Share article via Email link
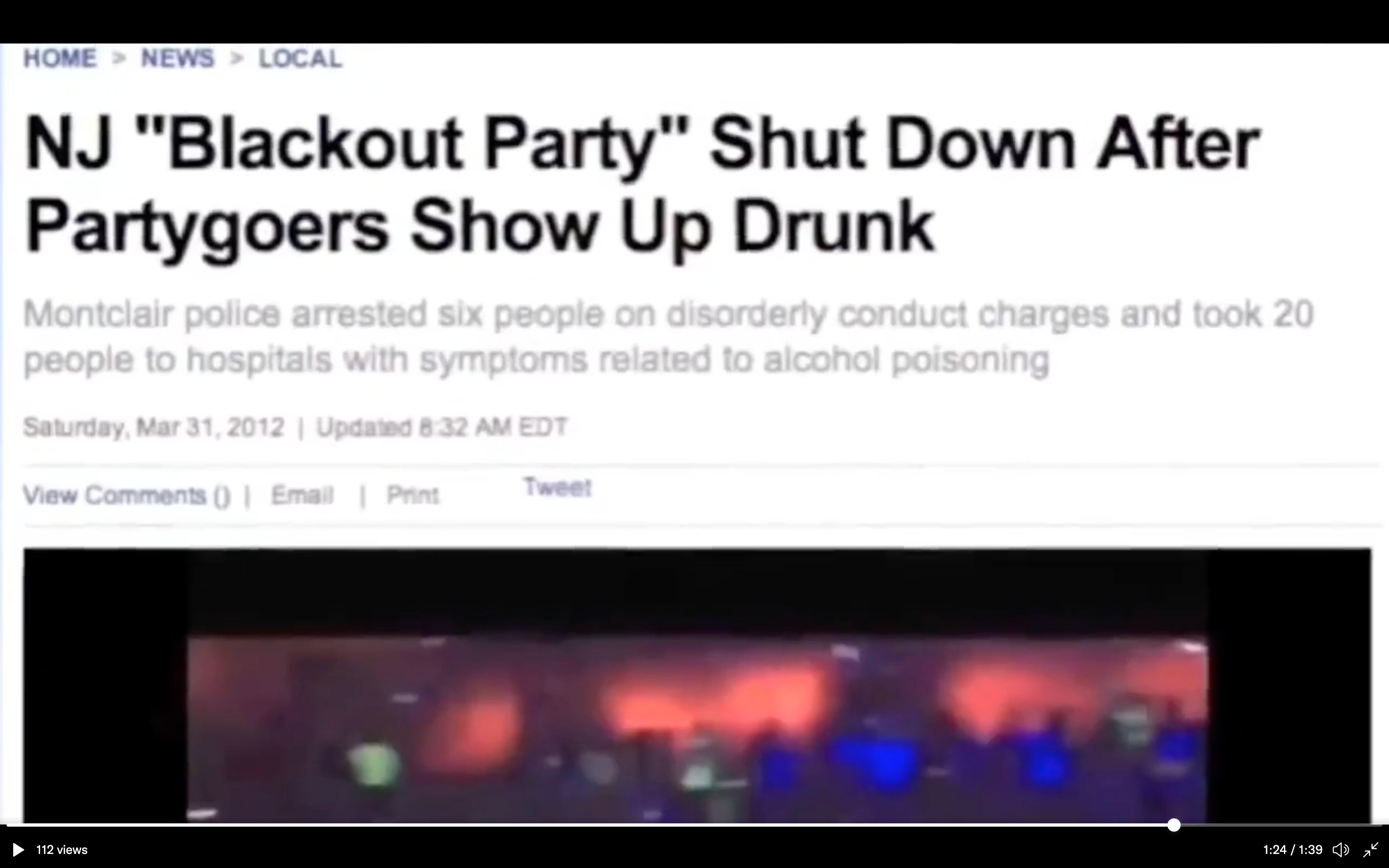The height and width of the screenshot is (868, 1389). [302, 495]
